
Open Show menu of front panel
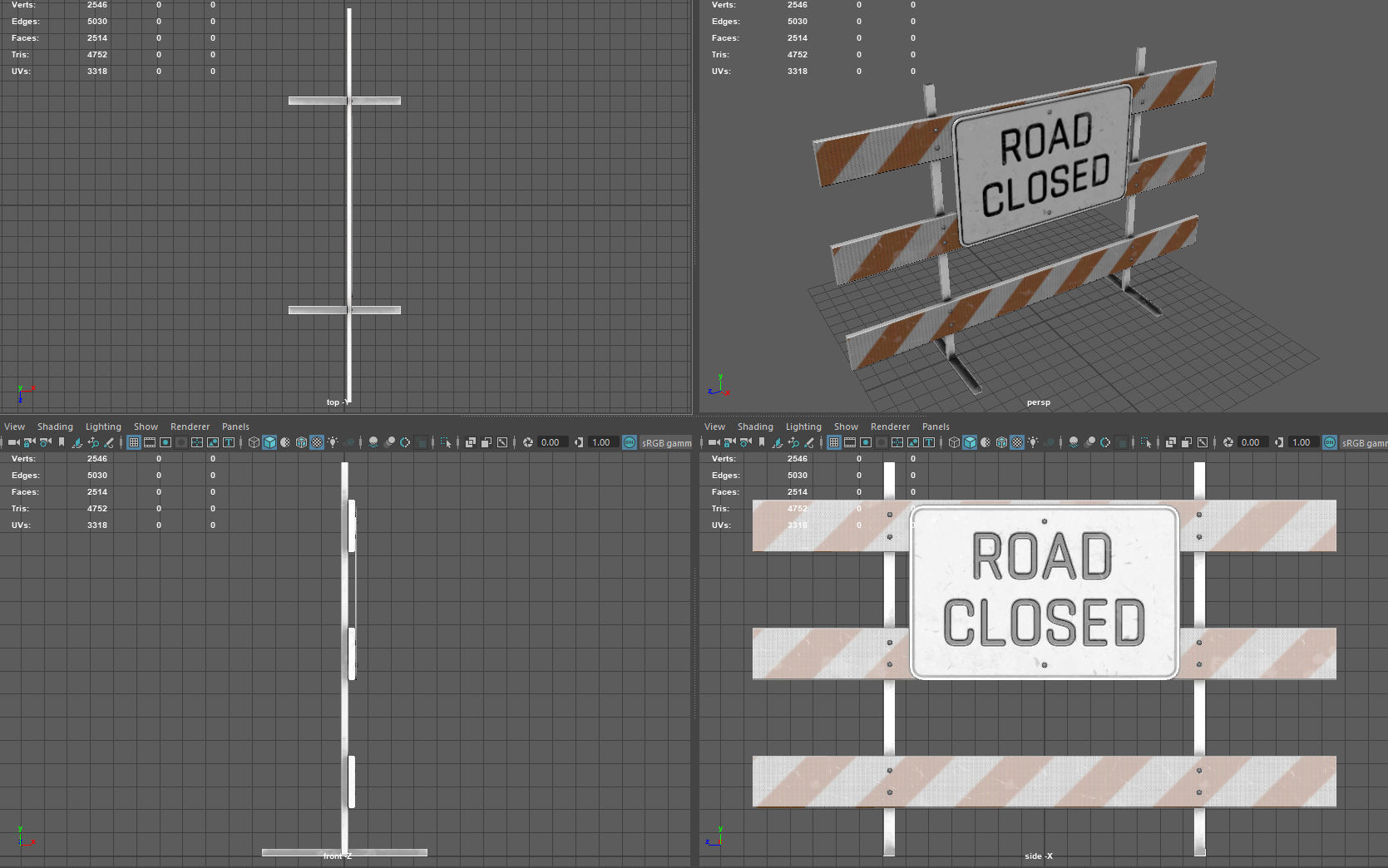146,427
